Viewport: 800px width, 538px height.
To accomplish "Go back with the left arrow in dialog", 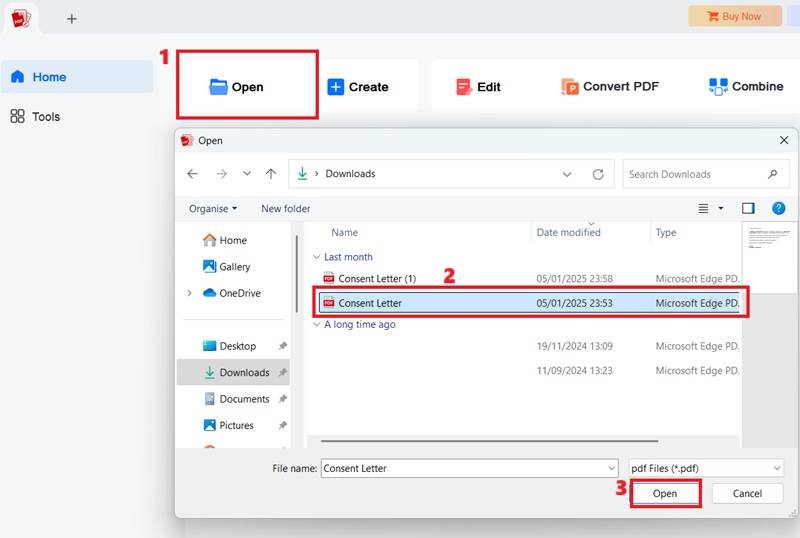I will pyautogui.click(x=192, y=174).
